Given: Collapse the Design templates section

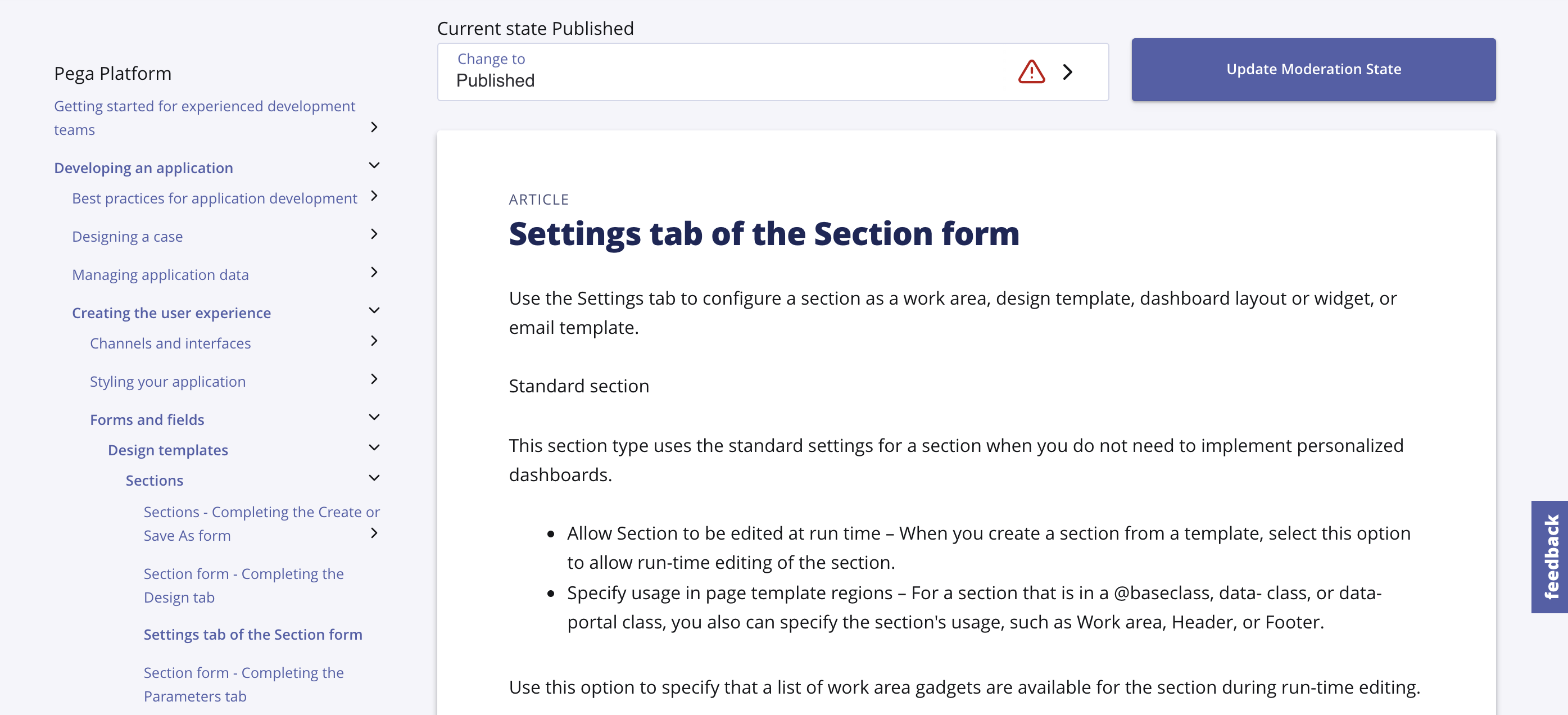Looking at the screenshot, I should (374, 447).
